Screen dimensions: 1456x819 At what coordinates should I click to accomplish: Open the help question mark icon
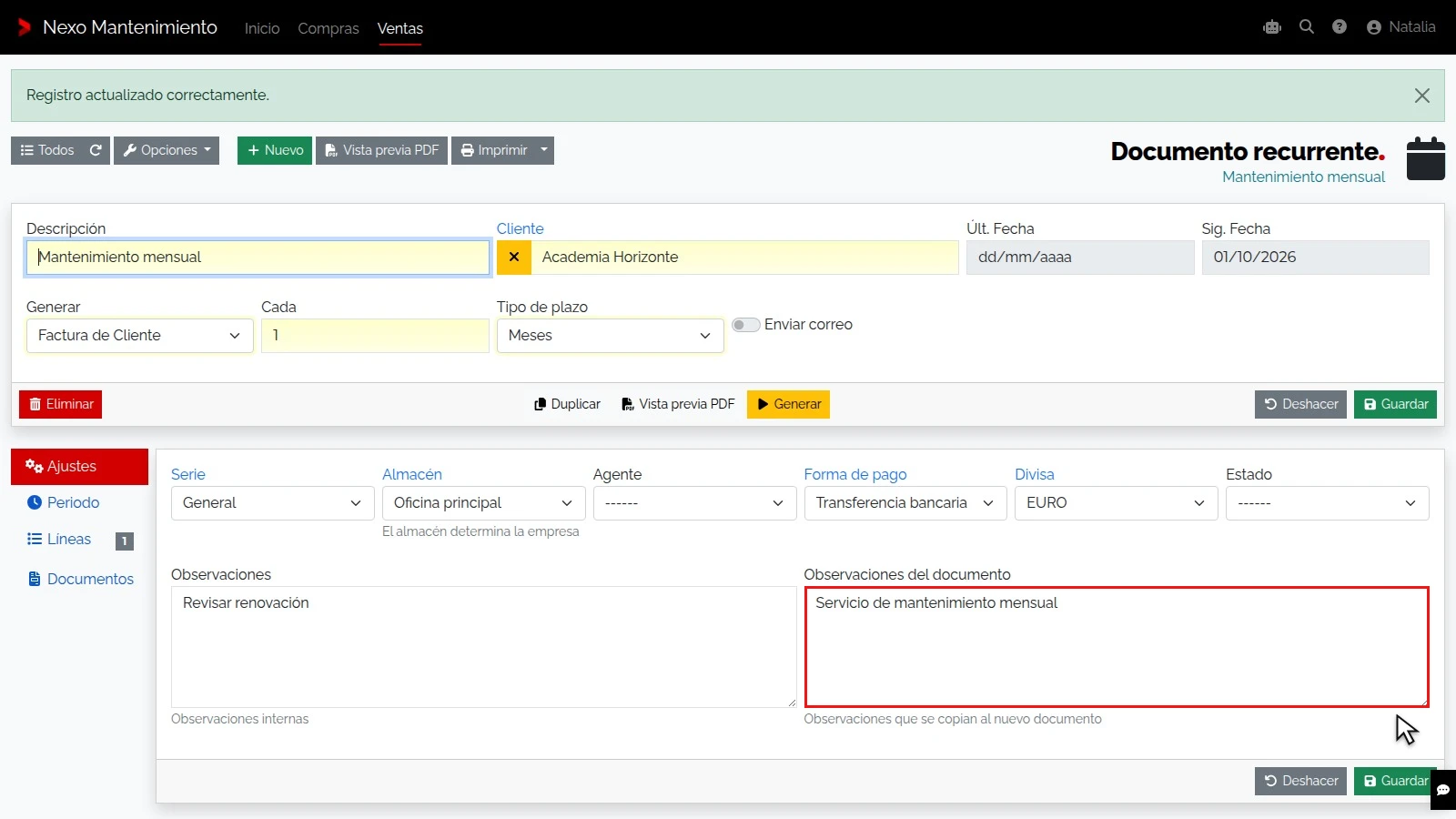click(x=1340, y=27)
